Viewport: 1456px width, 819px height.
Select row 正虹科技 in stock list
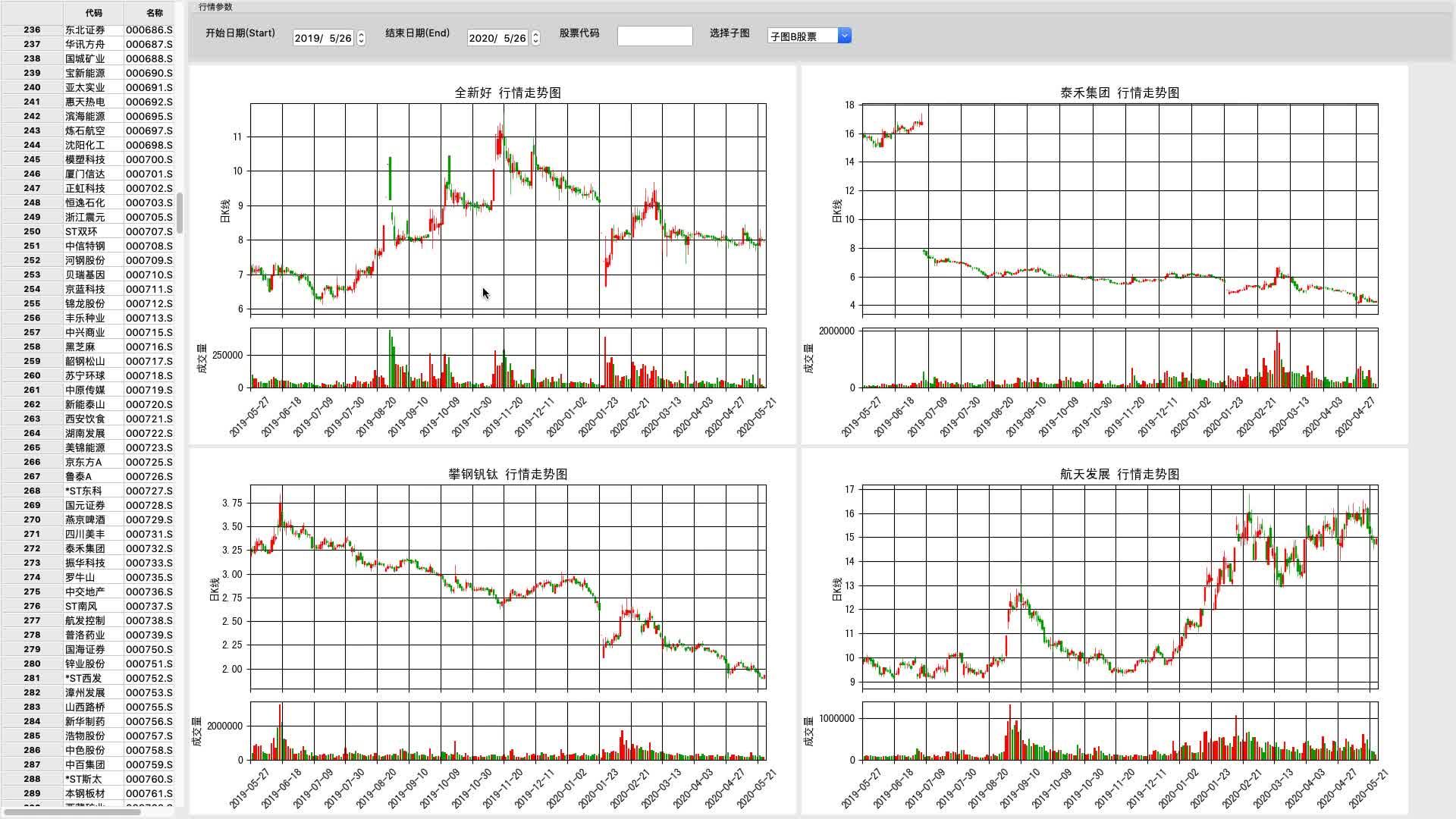point(87,188)
